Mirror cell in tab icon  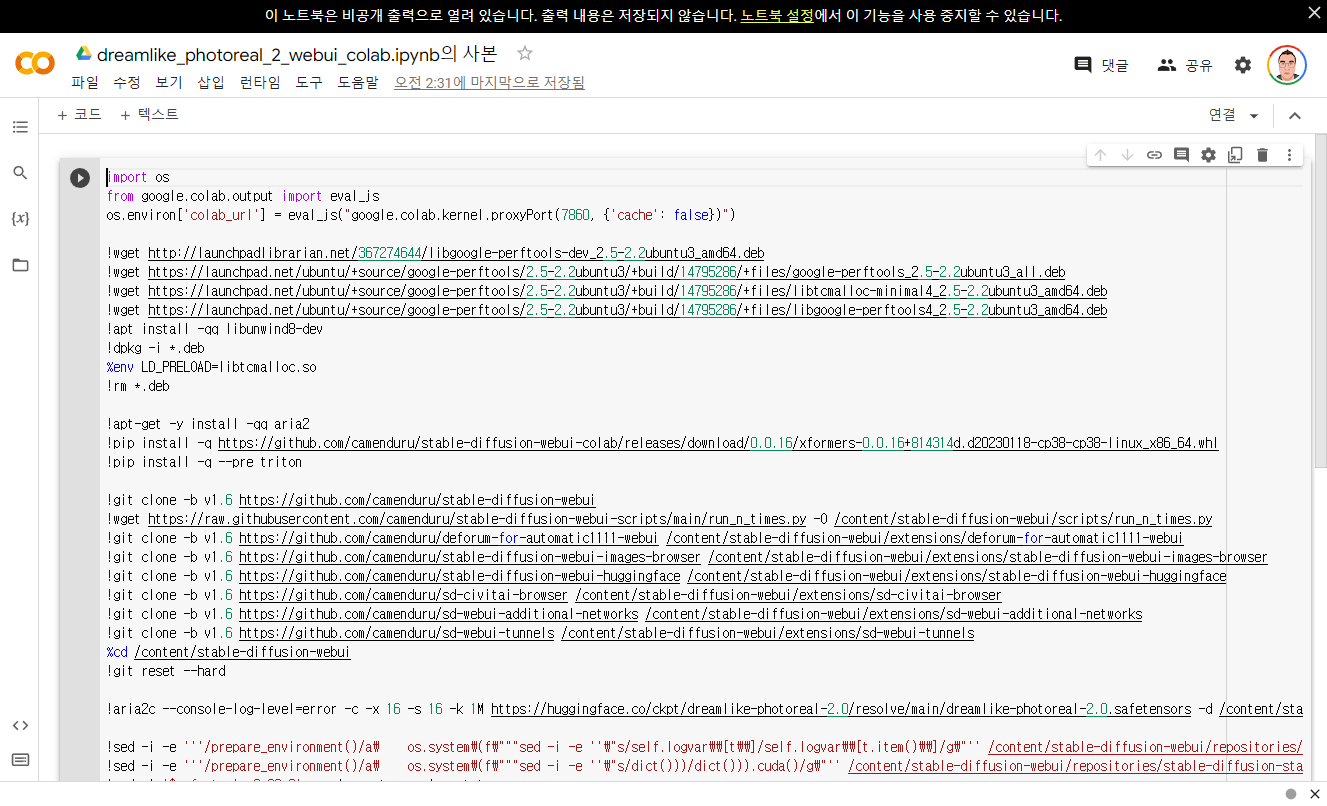1235,155
